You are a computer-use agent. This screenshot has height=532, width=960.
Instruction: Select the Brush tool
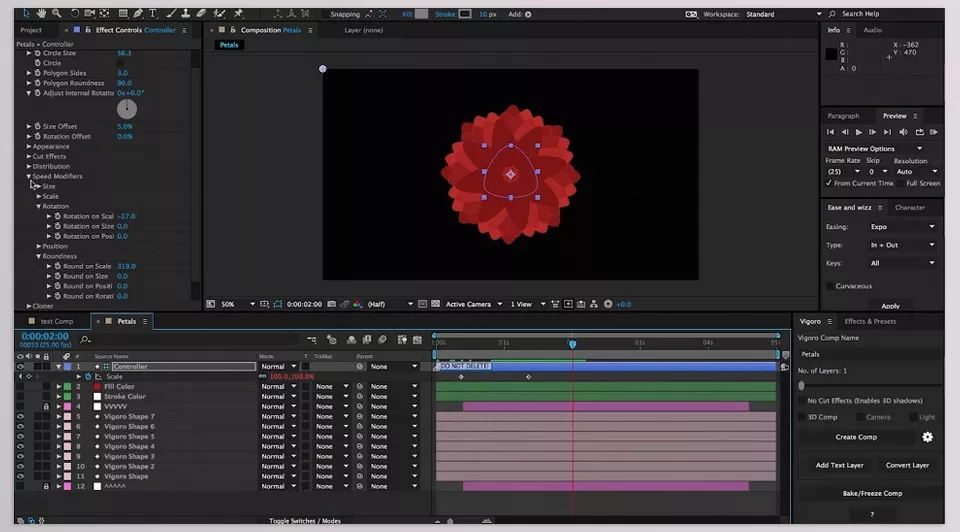point(172,13)
